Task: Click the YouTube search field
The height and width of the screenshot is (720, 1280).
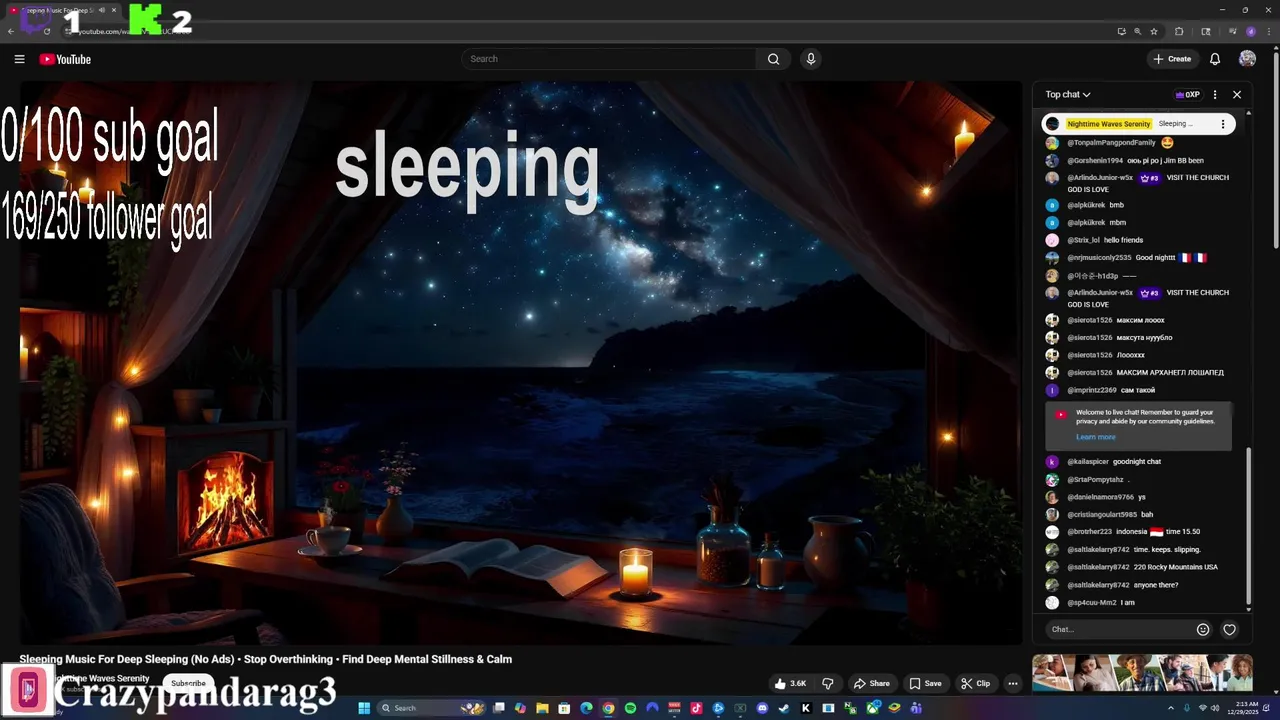Action: pos(608,59)
